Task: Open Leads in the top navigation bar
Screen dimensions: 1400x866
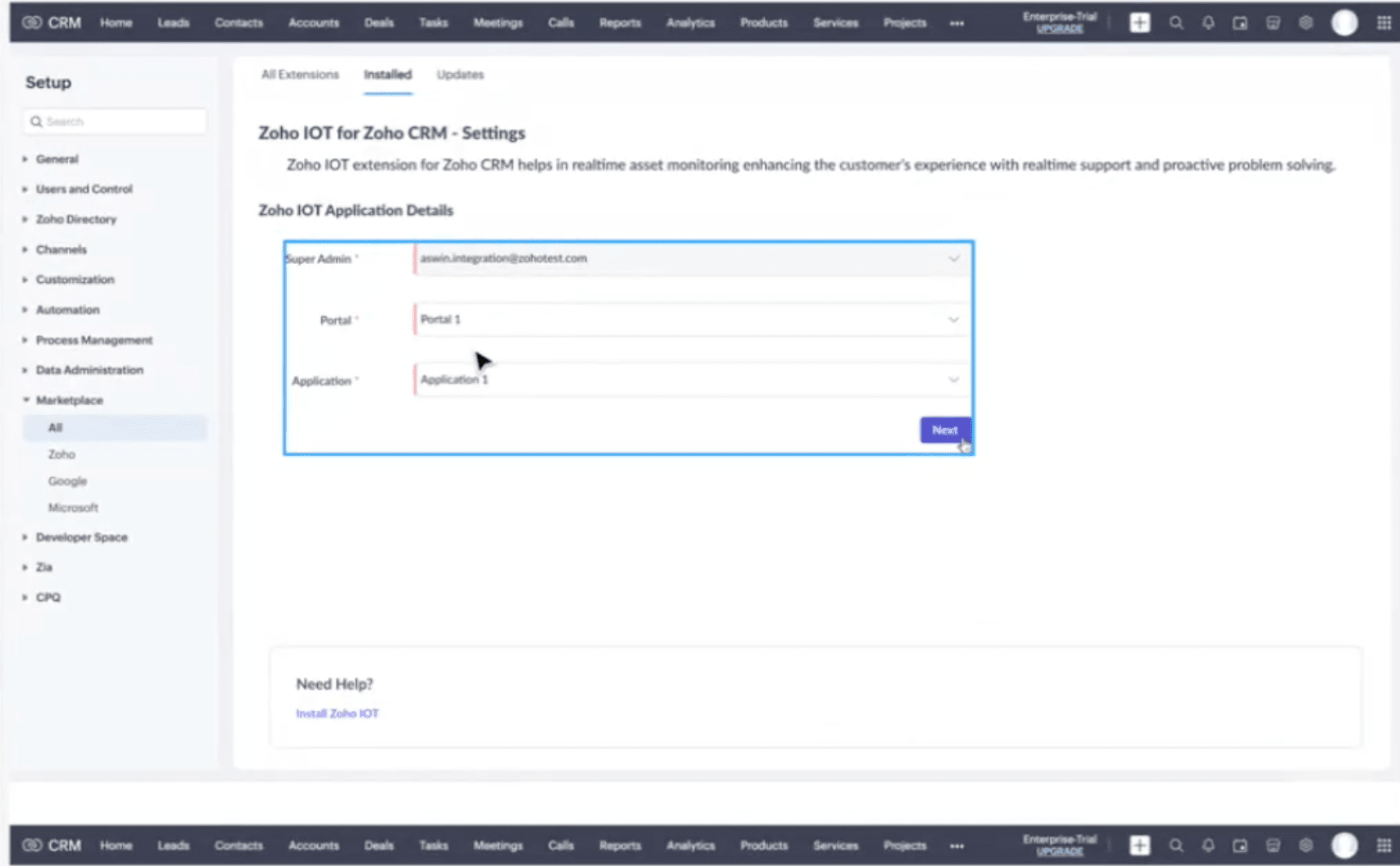Action: (173, 23)
